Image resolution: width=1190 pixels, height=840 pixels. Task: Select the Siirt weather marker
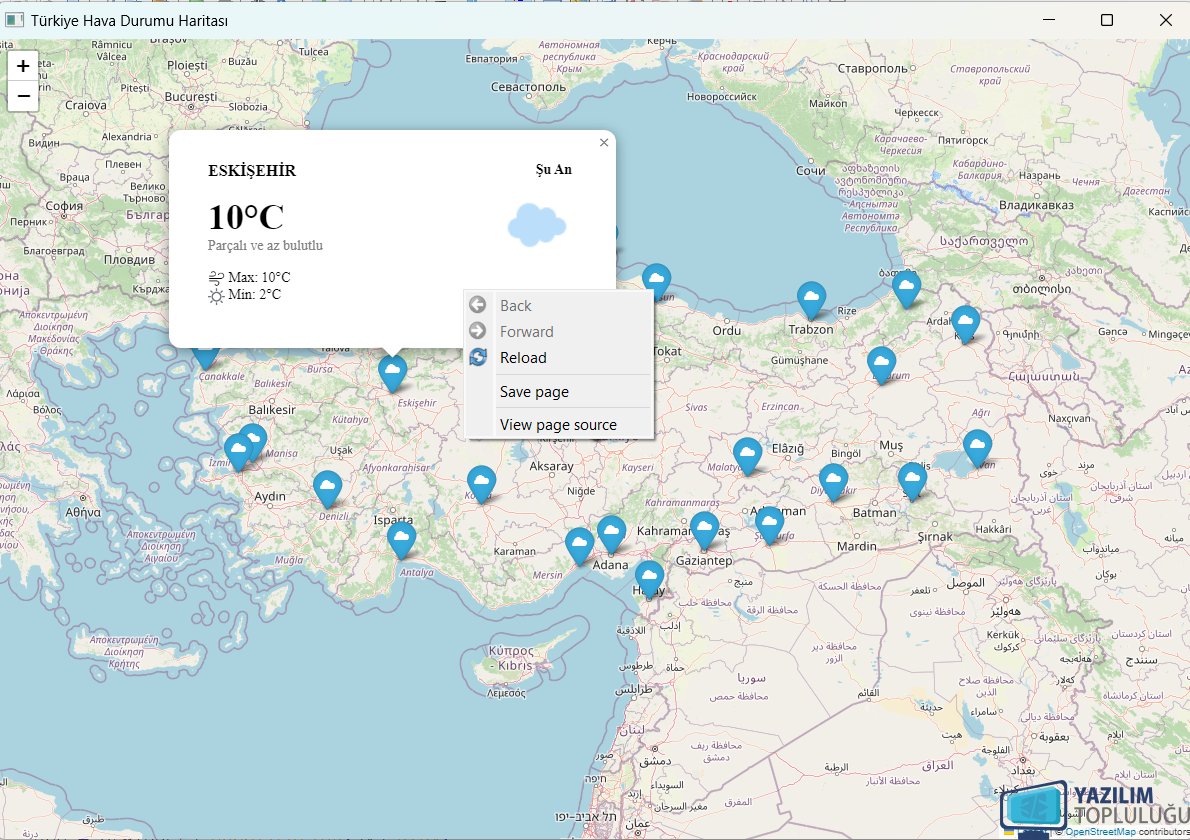point(912,481)
